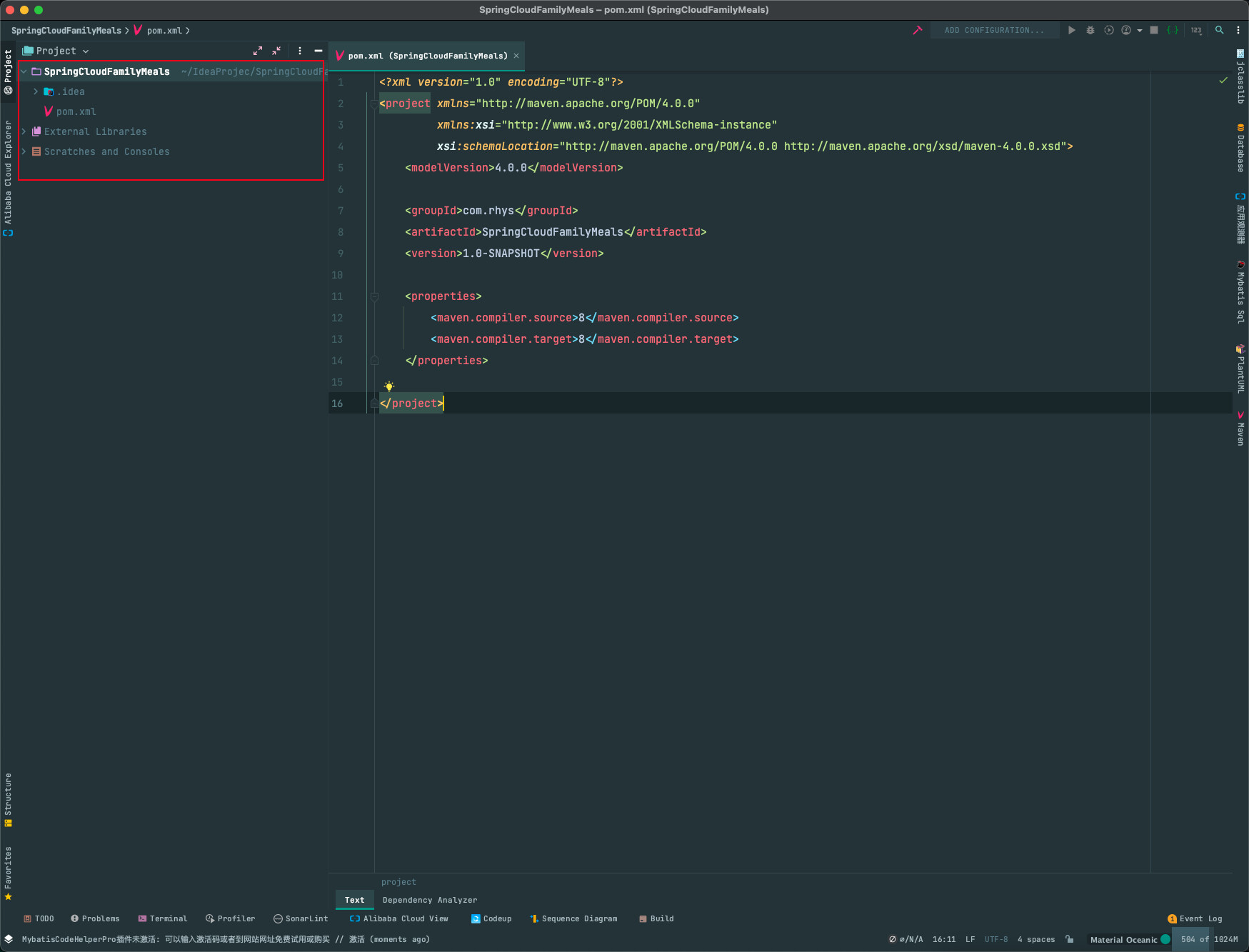Screen dimensions: 1249x952
Task: Fold the properties block at line 11
Action: [374, 296]
